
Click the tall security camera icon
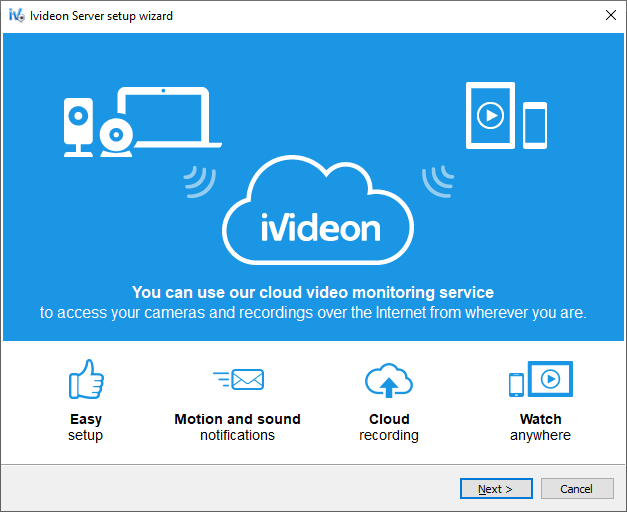[x=78, y=127]
